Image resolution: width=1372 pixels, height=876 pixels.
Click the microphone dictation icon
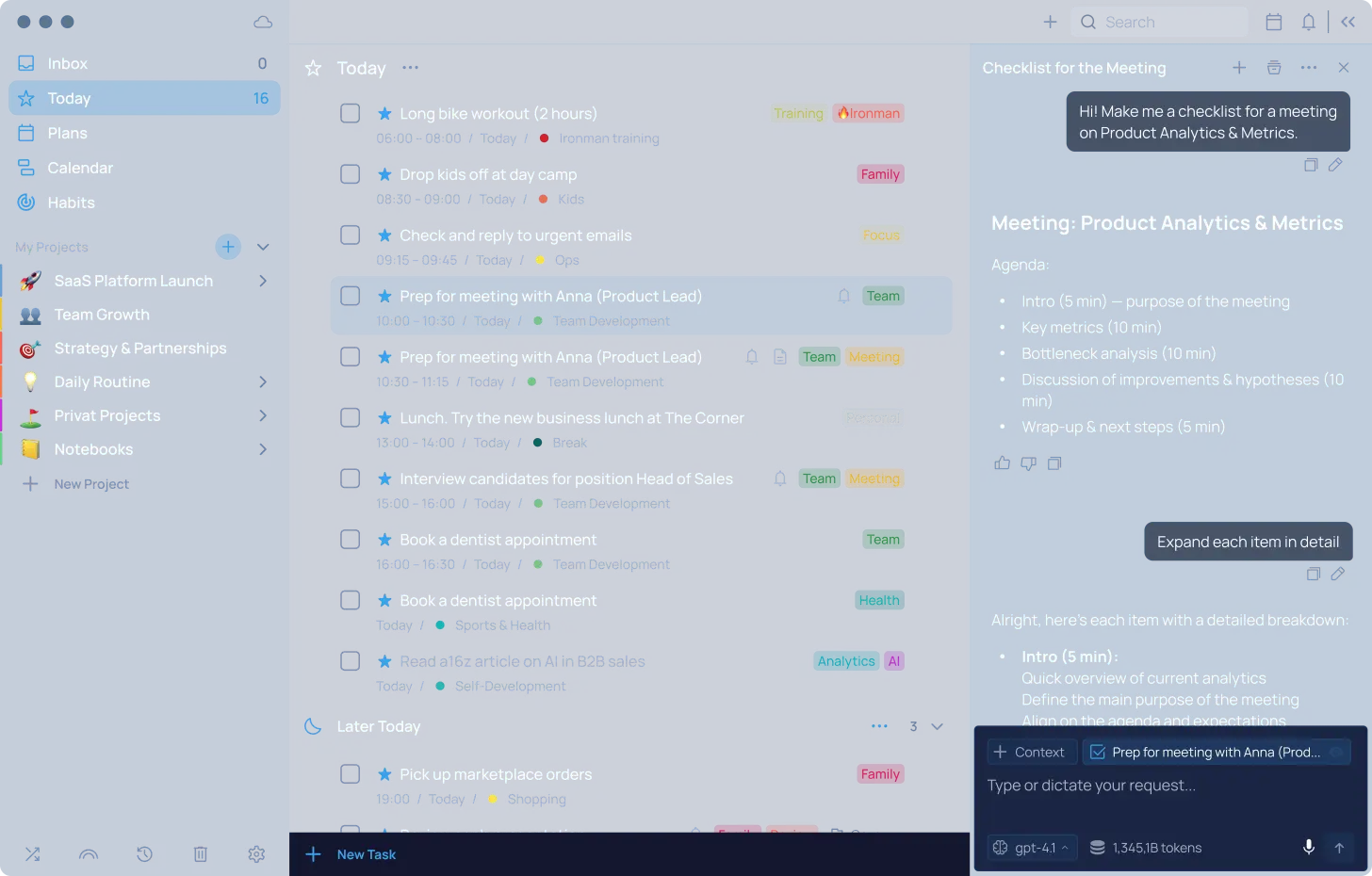(1308, 847)
